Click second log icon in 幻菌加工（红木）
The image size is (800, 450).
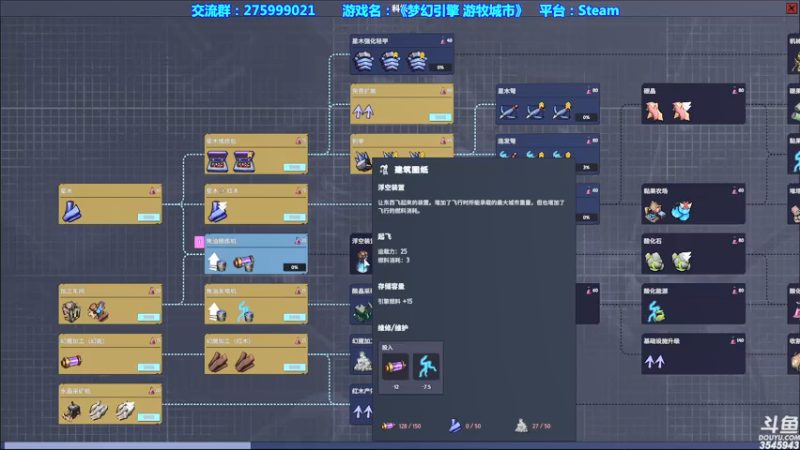244,361
